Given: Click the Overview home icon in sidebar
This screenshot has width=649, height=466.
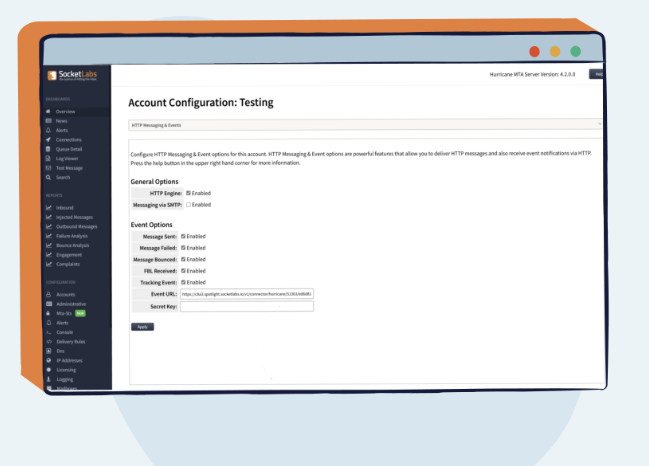Looking at the screenshot, I should (48, 111).
